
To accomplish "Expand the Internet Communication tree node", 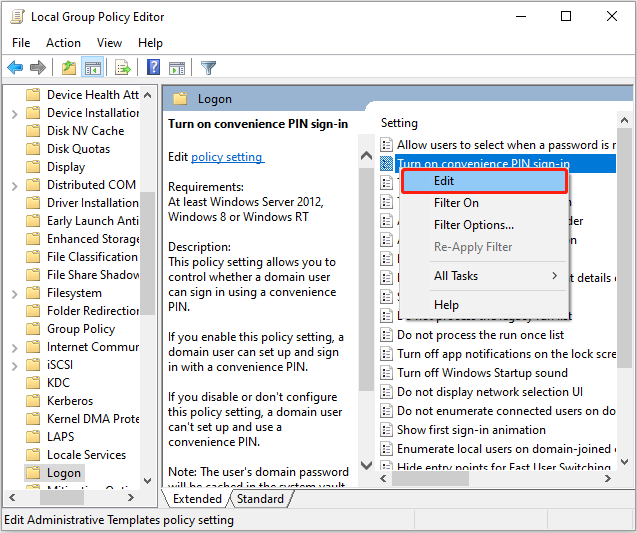I will [15, 347].
